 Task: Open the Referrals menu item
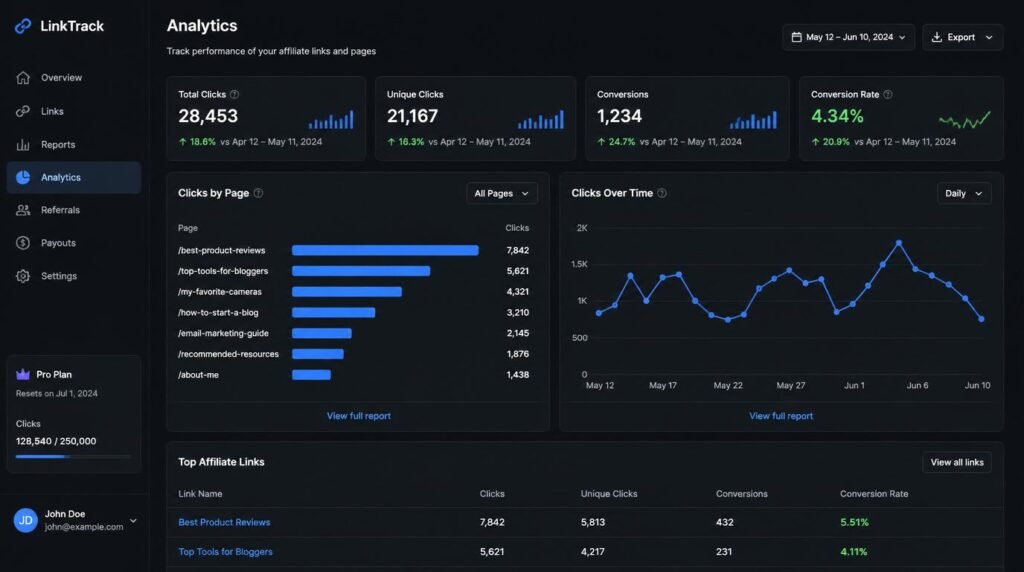74,210
